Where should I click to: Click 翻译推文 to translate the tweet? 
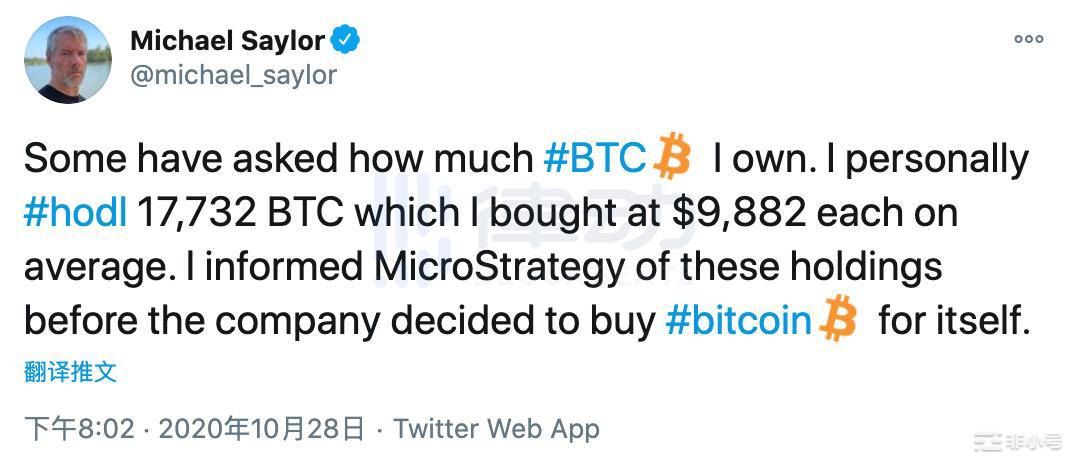click(70, 372)
